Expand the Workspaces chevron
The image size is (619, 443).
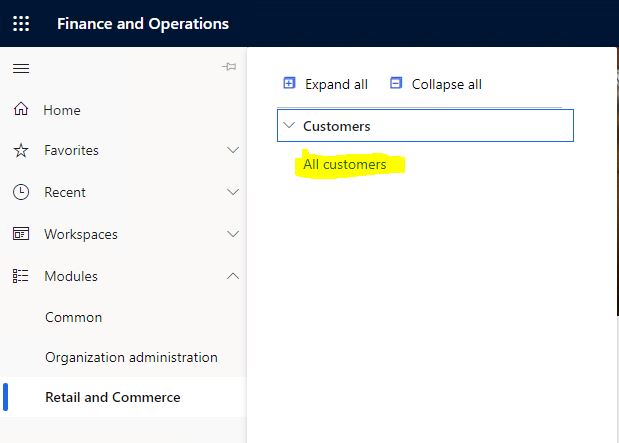(233, 234)
